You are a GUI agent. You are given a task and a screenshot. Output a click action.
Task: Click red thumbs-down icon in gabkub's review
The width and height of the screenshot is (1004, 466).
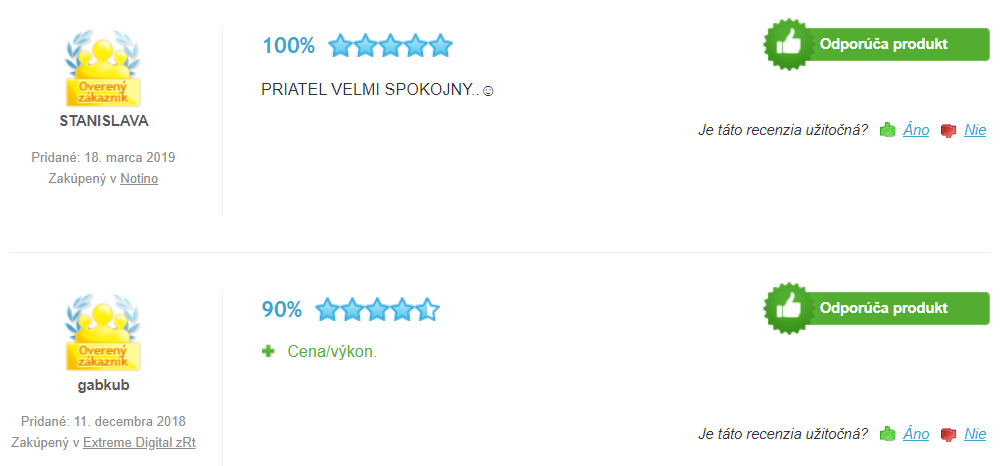[x=948, y=434]
